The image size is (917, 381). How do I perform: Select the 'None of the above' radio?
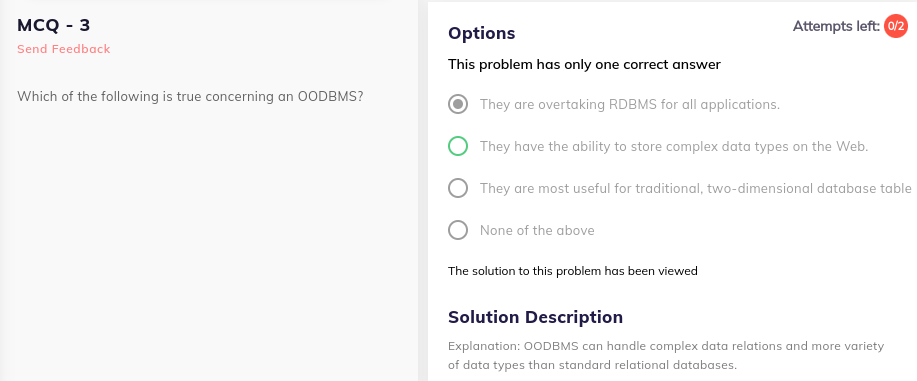(x=458, y=230)
